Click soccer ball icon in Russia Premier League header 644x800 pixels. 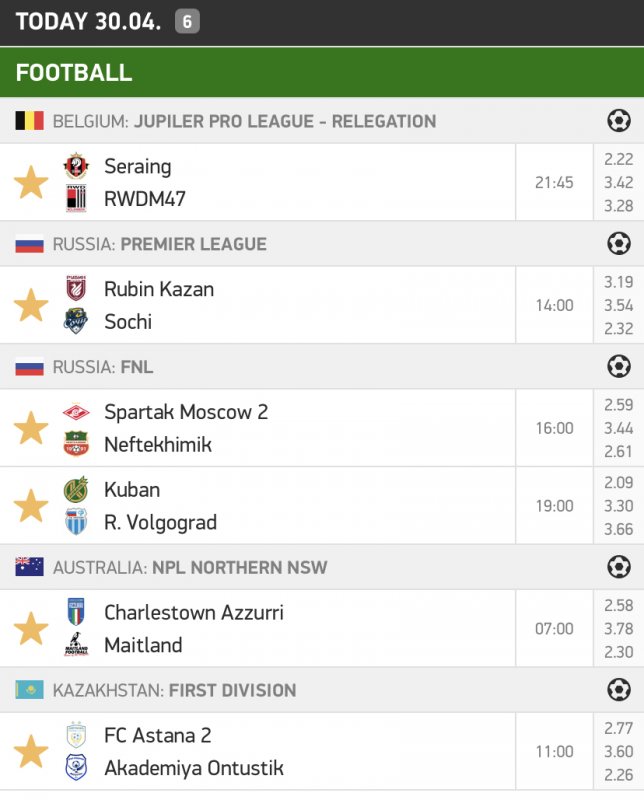click(618, 244)
